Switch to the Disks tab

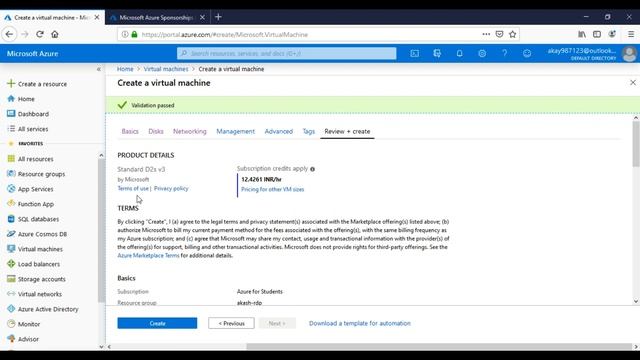point(156,131)
